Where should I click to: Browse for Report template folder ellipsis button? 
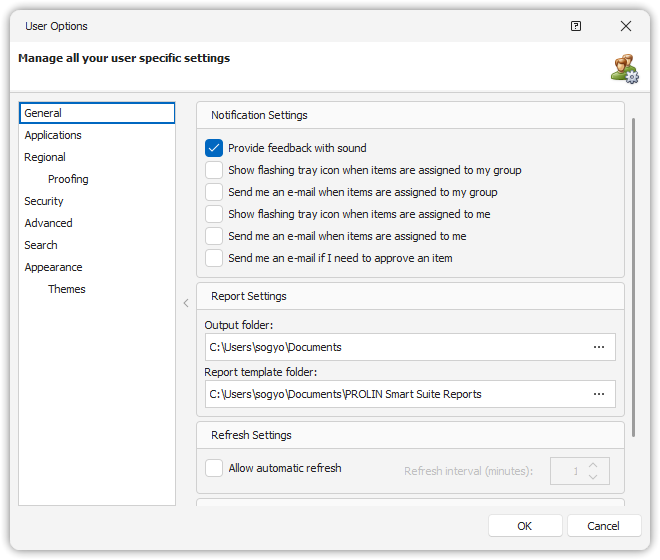click(x=599, y=394)
